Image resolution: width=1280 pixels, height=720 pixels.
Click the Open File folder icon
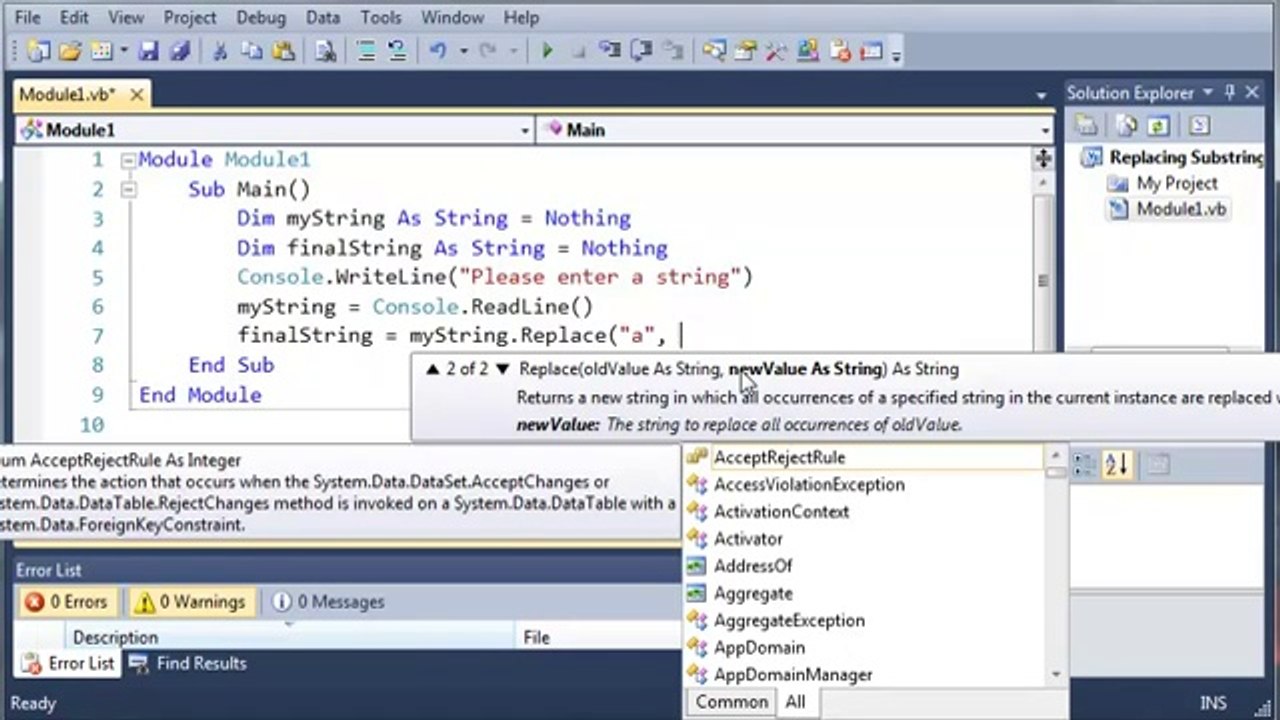click(70, 51)
